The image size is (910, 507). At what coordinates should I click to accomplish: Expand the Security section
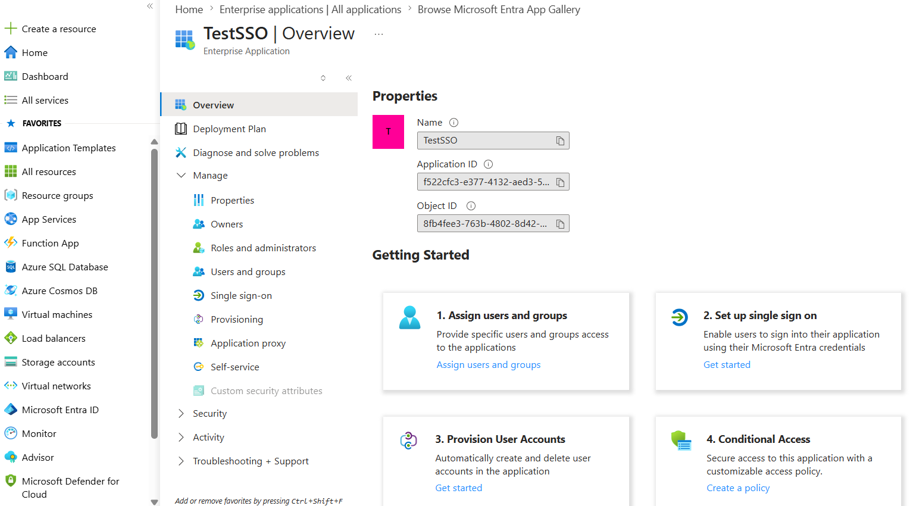(181, 413)
